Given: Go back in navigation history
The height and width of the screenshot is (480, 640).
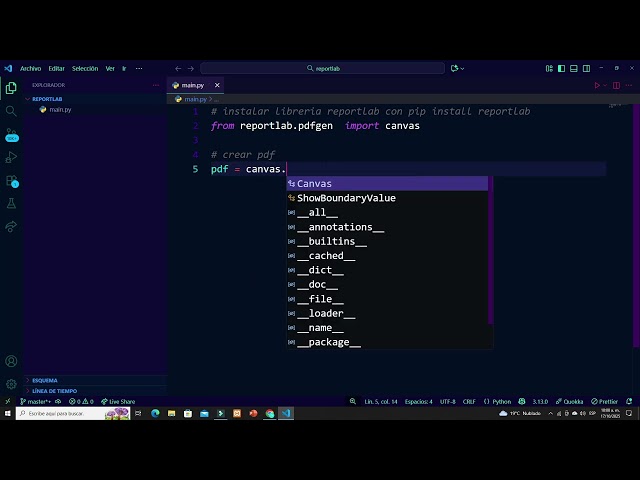Looking at the screenshot, I should pyautogui.click(x=178, y=69).
